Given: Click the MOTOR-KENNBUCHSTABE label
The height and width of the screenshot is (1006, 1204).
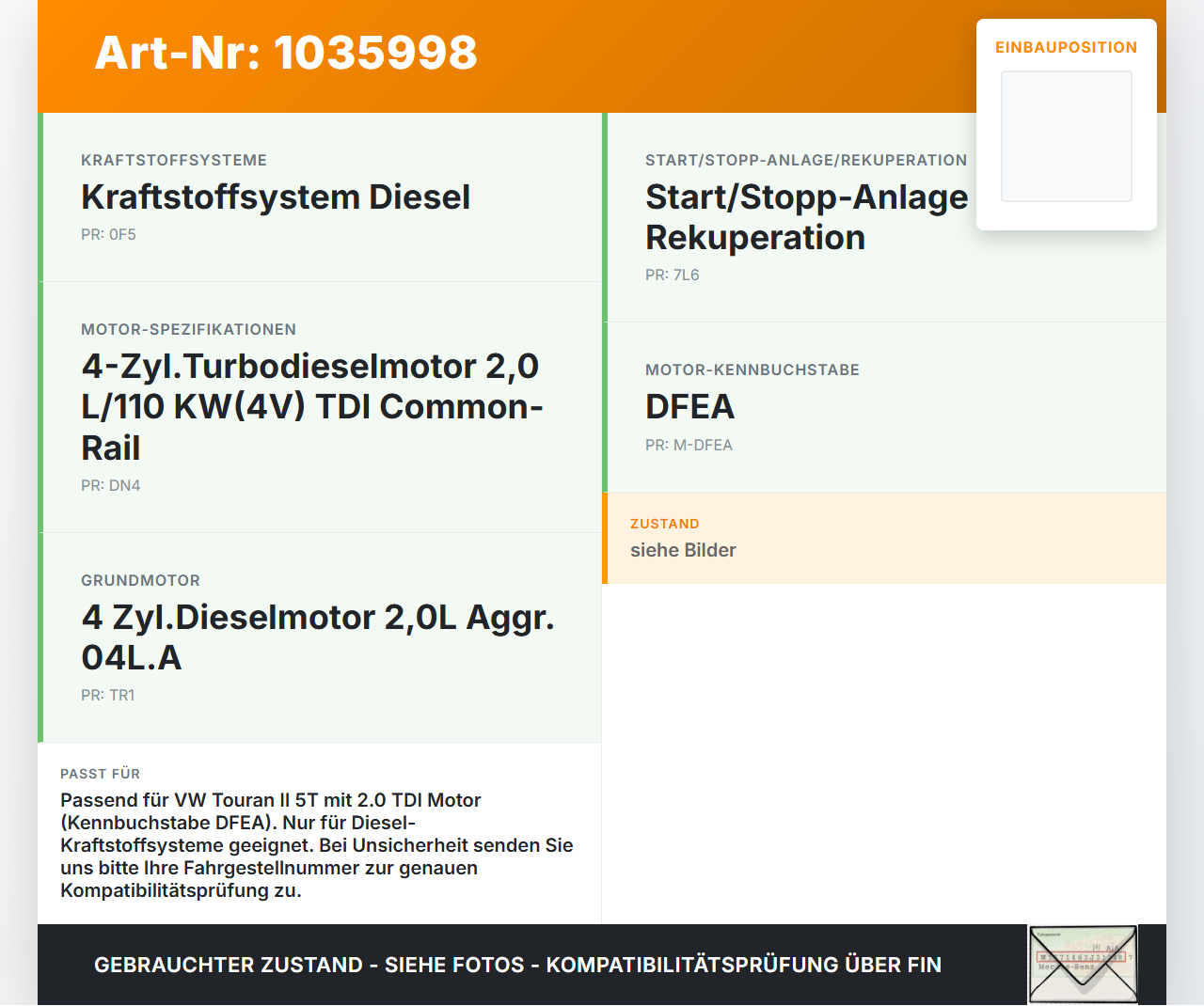Looking at the screenshot, I should [x=752, y=369].
